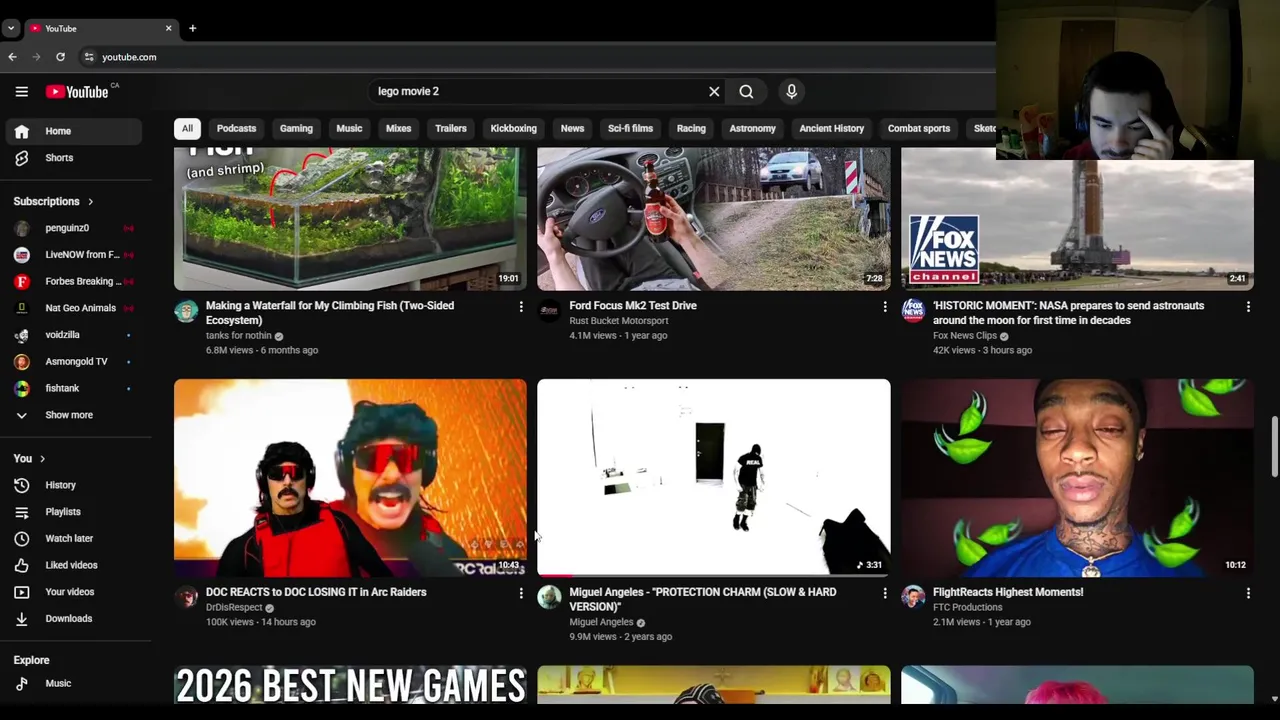Open Your videos page

coord(72,592)
